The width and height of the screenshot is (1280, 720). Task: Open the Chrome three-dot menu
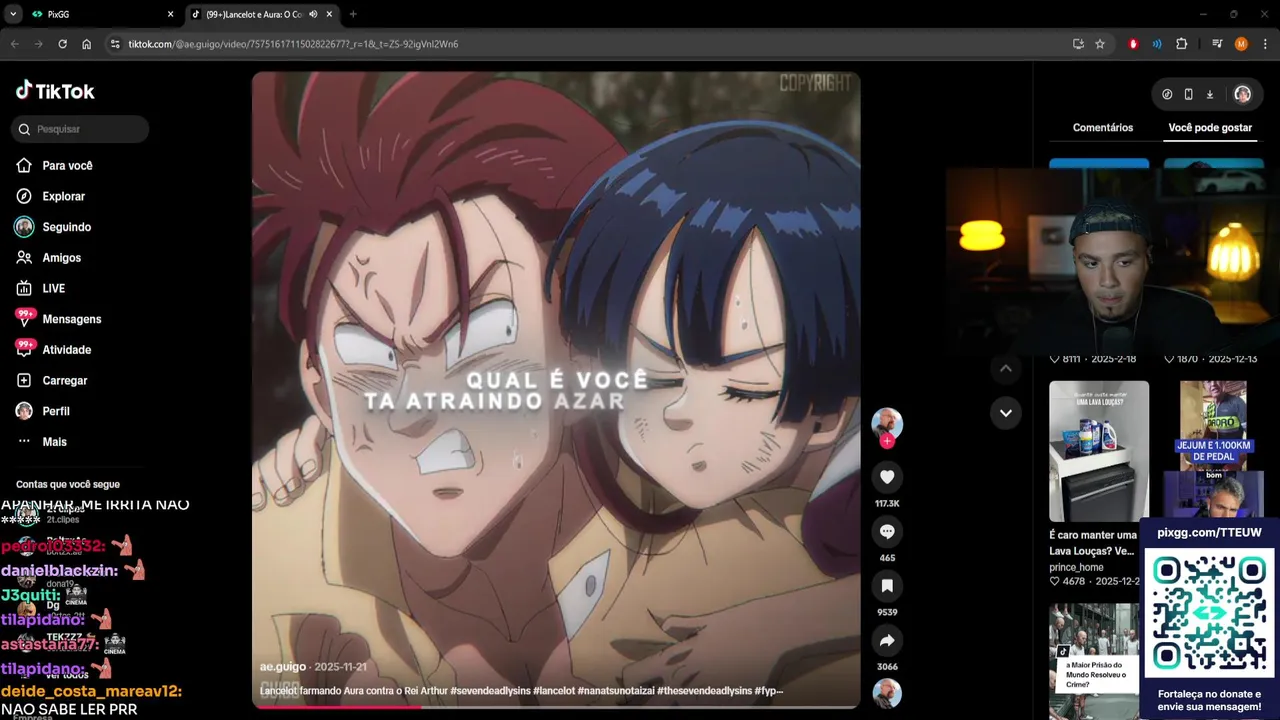1264,44
